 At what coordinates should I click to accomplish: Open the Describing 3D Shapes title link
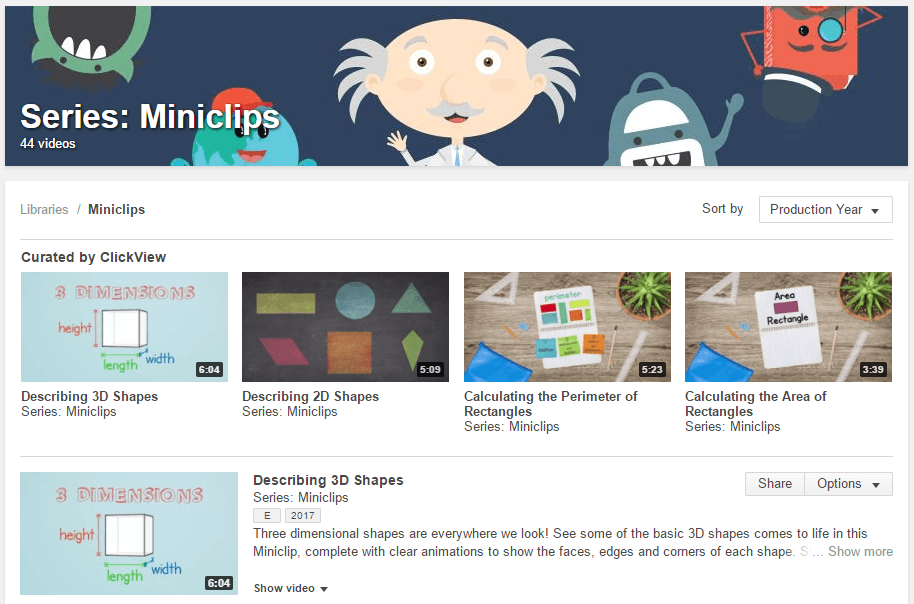90,396
